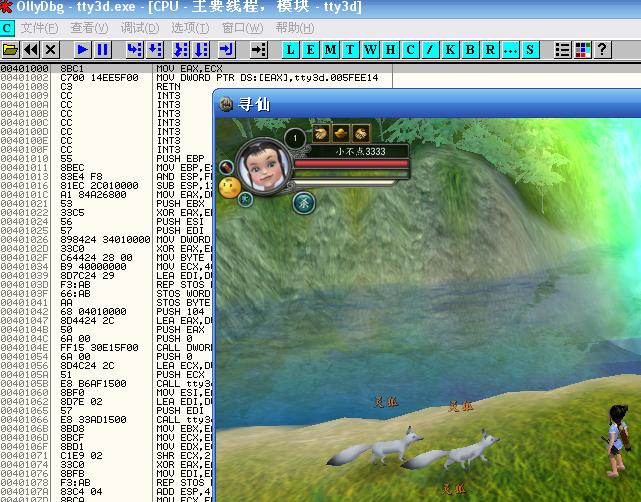Click the player portrait avatar in game
The image size is (641, 502).
[x=264, y=167]
